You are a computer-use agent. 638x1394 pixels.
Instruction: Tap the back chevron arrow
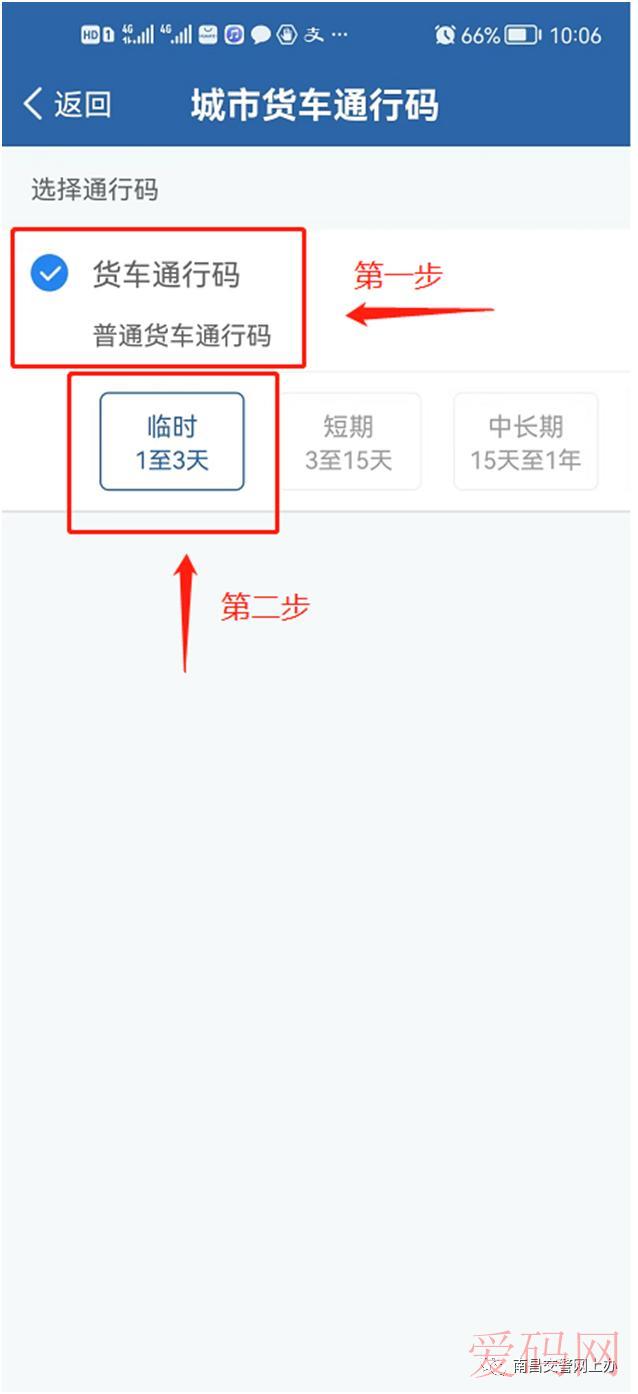tap(33, 104)
